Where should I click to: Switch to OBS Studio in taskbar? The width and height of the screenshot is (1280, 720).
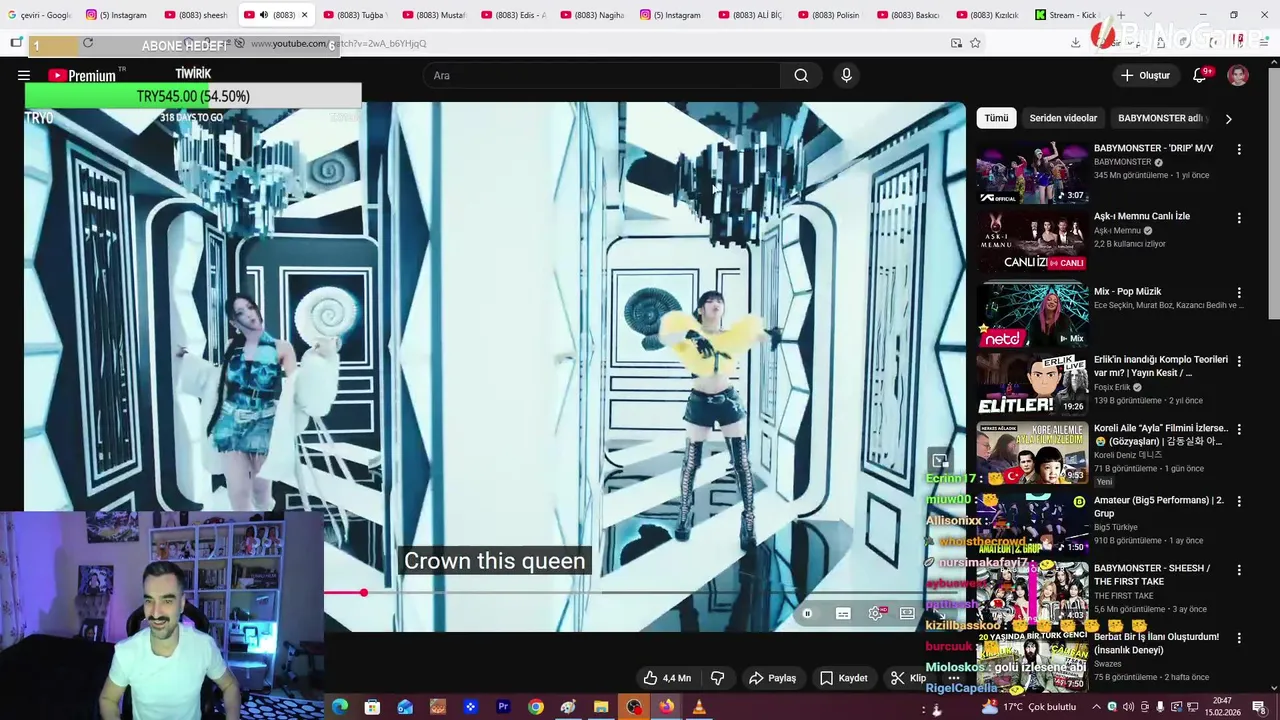(x=634, y=707)
